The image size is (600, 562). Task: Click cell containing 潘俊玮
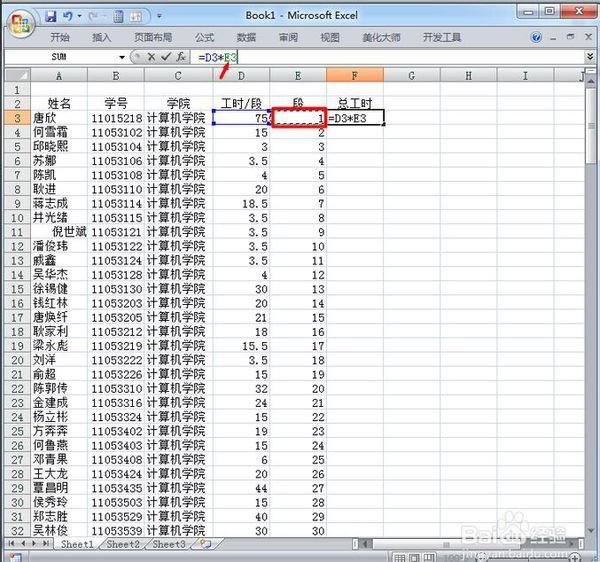tap(59, 246)
